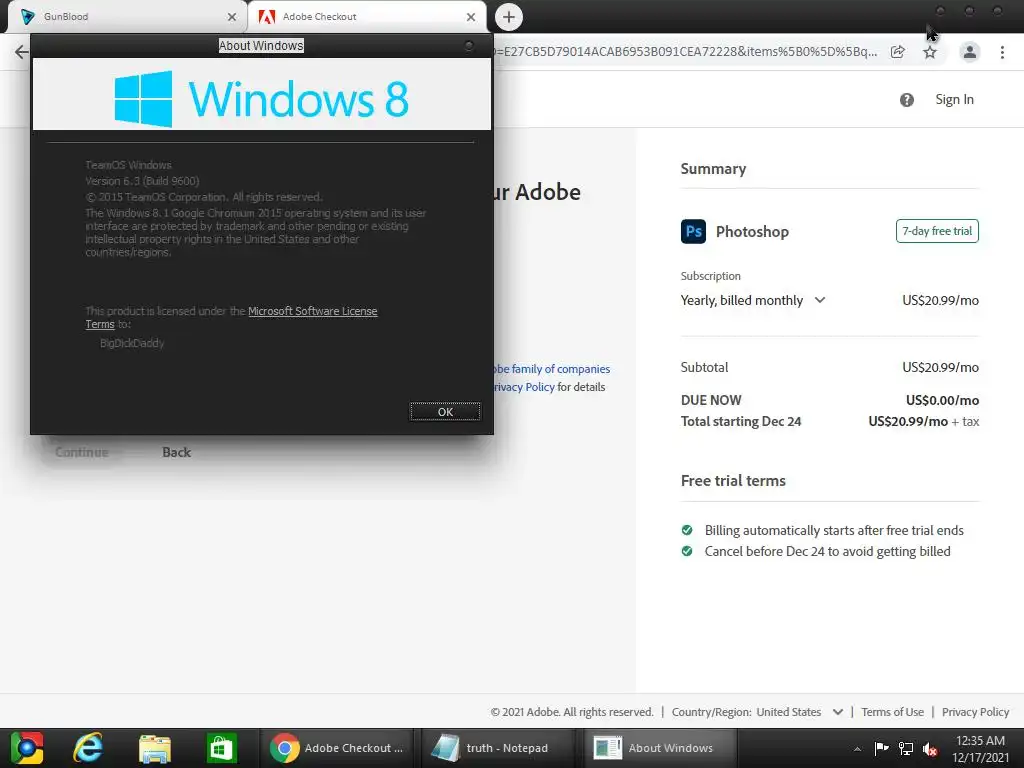Open the Adobe family of companies link
The image size is (1024, 768).
[552, 369]
